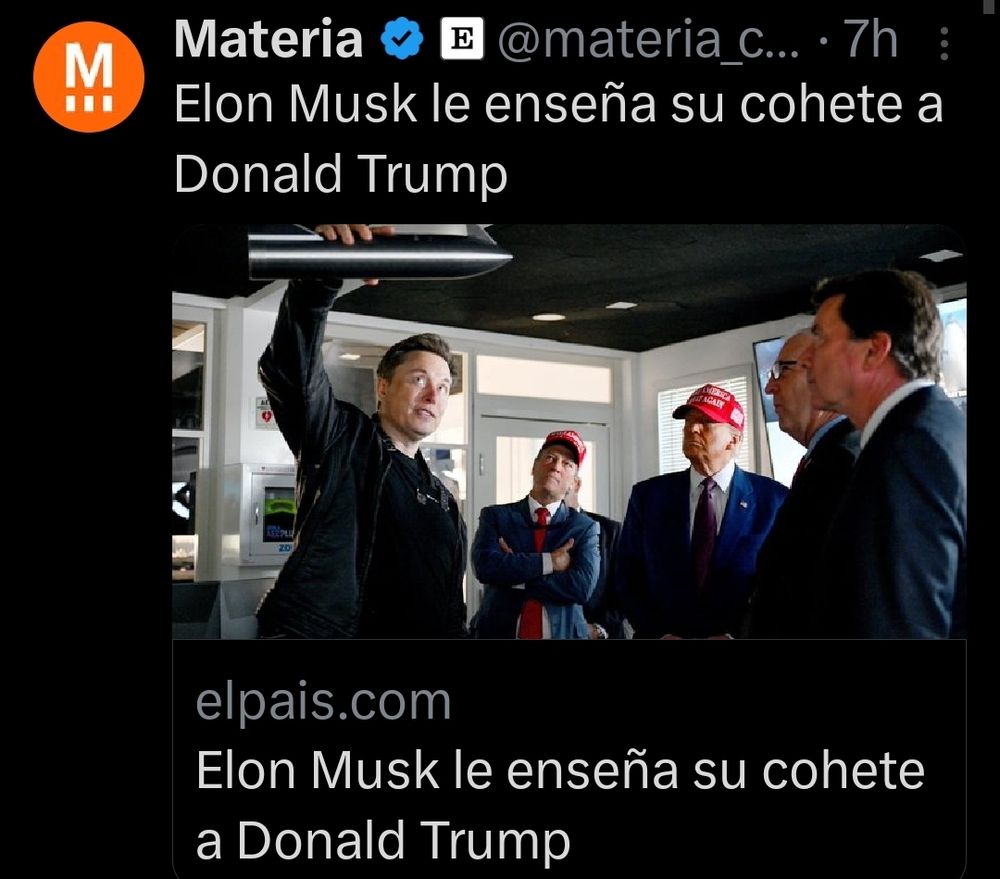The height and width of the screenshot is (879, 1000).
Task: Open the @materia_c... handle
Action: click(x=648, y=40)
